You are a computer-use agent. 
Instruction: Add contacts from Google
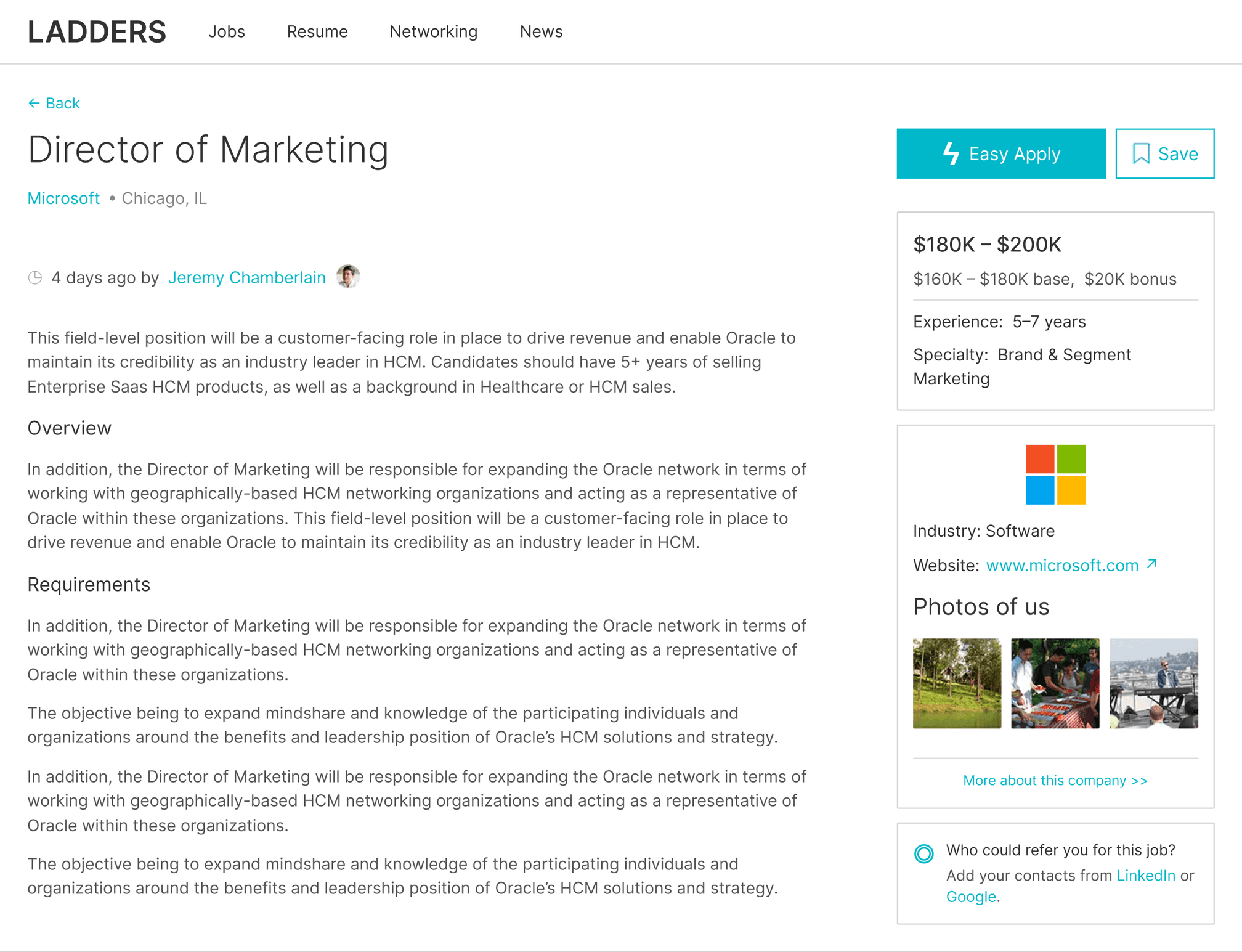[971, 897]
